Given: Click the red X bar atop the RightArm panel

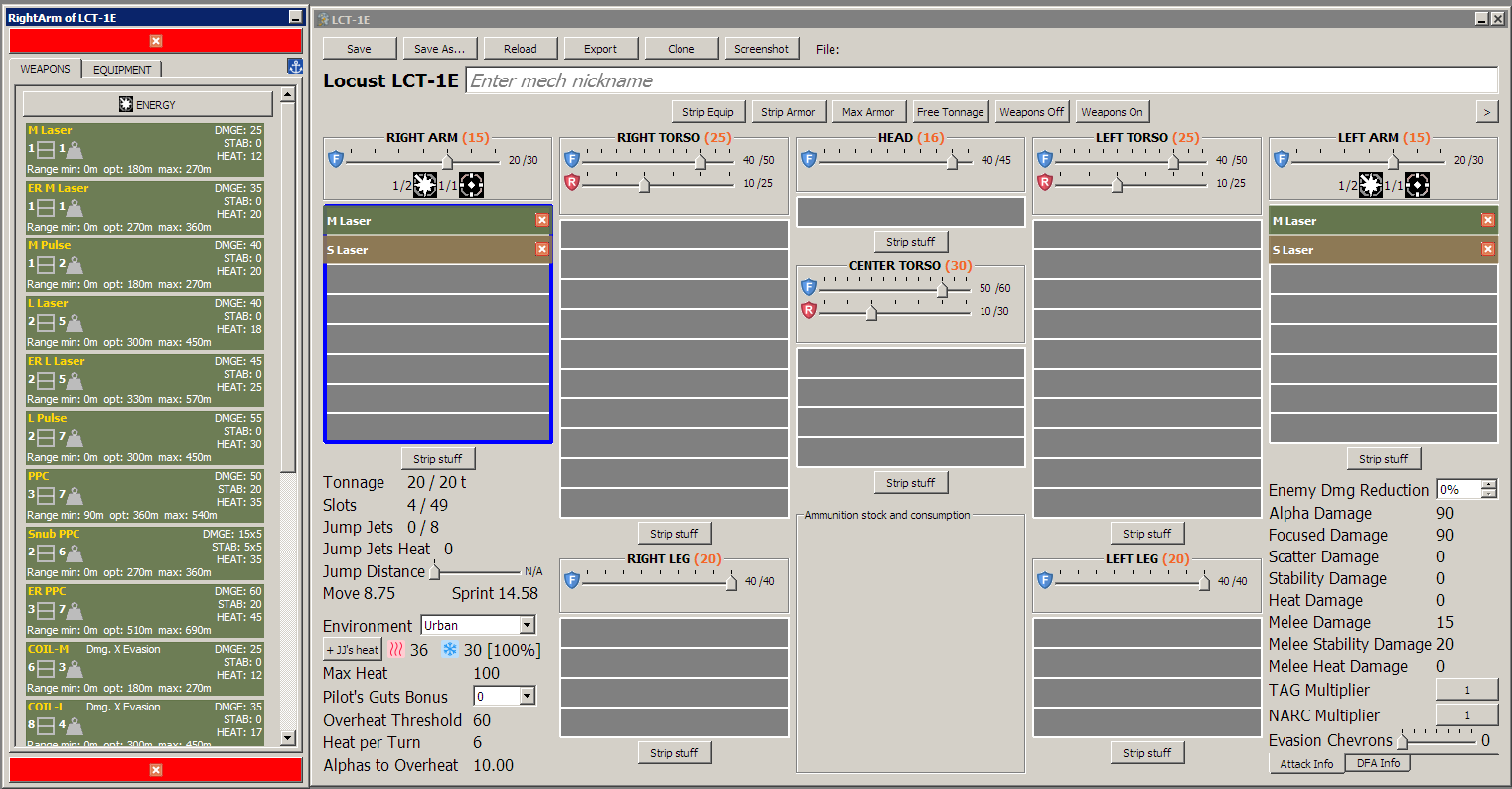Looking at the screenshot, I should [x=156, y=41].
